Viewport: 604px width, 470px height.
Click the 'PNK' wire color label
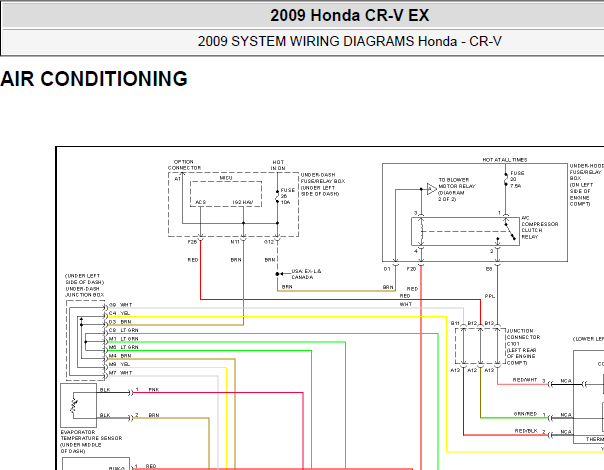click(154, 390)
